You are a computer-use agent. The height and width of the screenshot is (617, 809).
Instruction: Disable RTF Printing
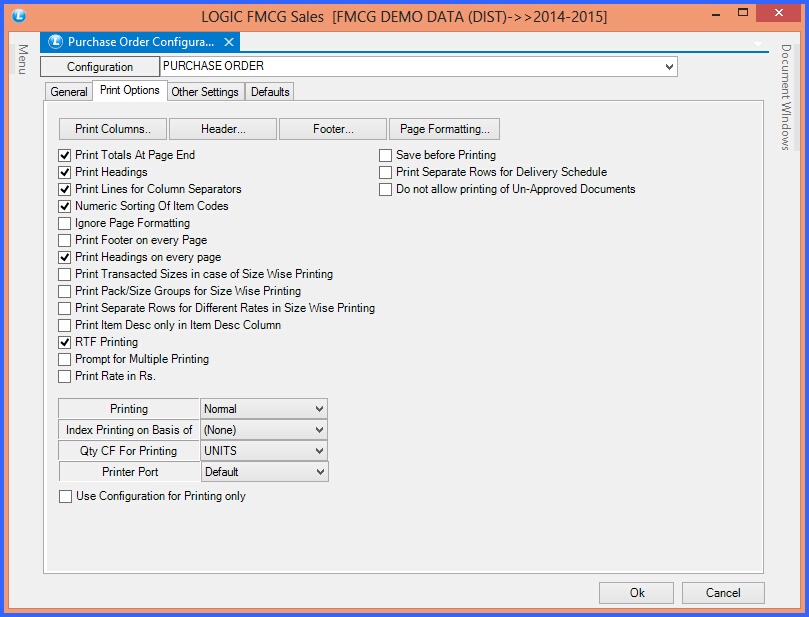(x=64, y=343)
